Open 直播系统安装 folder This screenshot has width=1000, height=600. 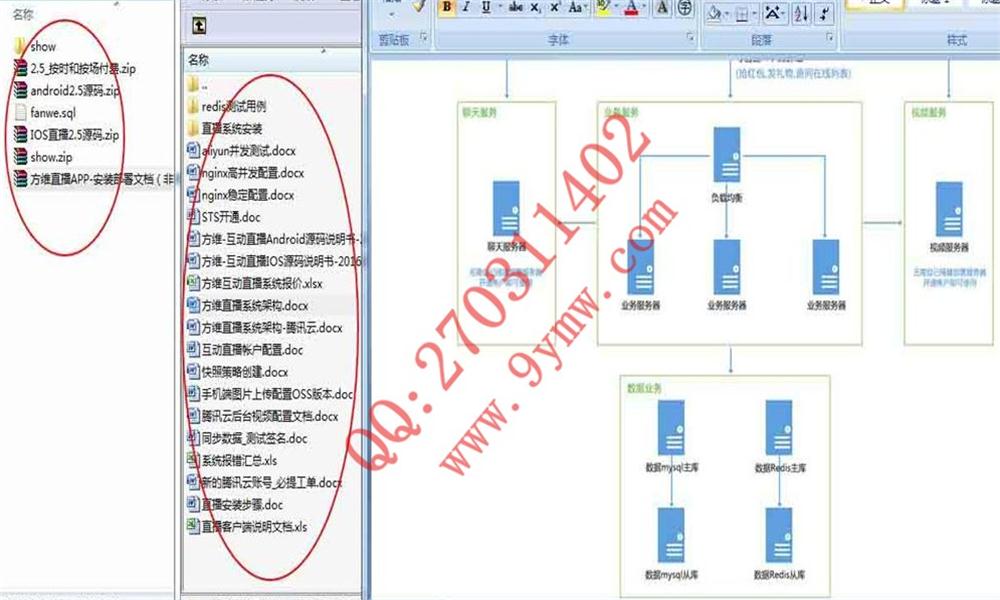point(224,128)
